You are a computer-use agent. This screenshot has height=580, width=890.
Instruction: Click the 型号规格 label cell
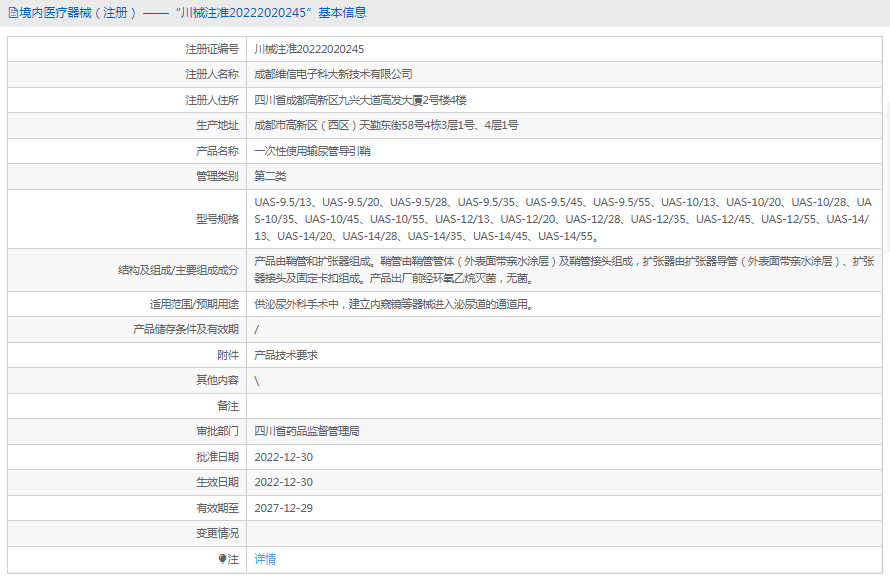click(x=127, y=219)
